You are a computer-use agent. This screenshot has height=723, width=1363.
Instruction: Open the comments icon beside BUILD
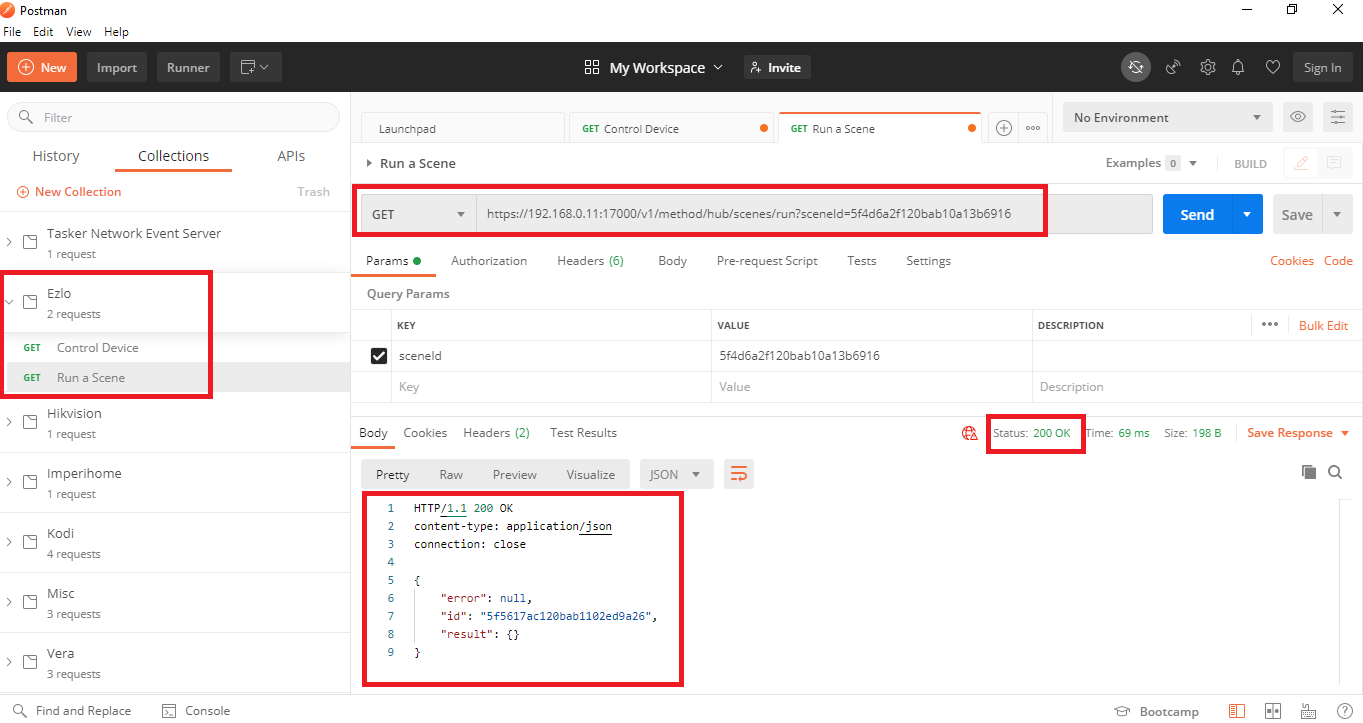coord(1333,163)
